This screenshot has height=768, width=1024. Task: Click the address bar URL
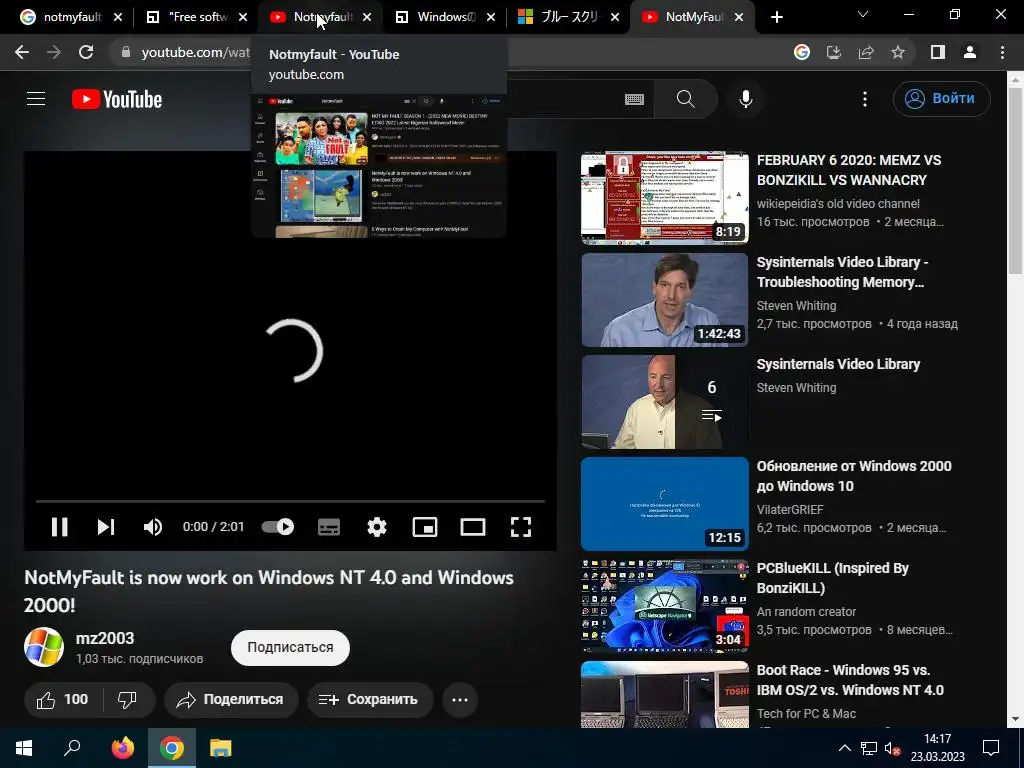point(195,52)
